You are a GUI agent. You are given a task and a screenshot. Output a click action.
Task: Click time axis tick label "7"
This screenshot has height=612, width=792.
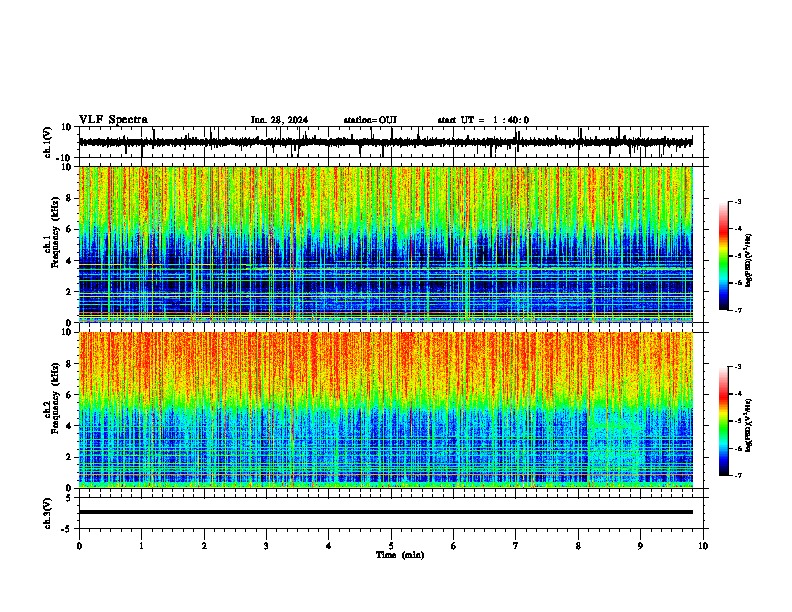(x=516, y=546)
